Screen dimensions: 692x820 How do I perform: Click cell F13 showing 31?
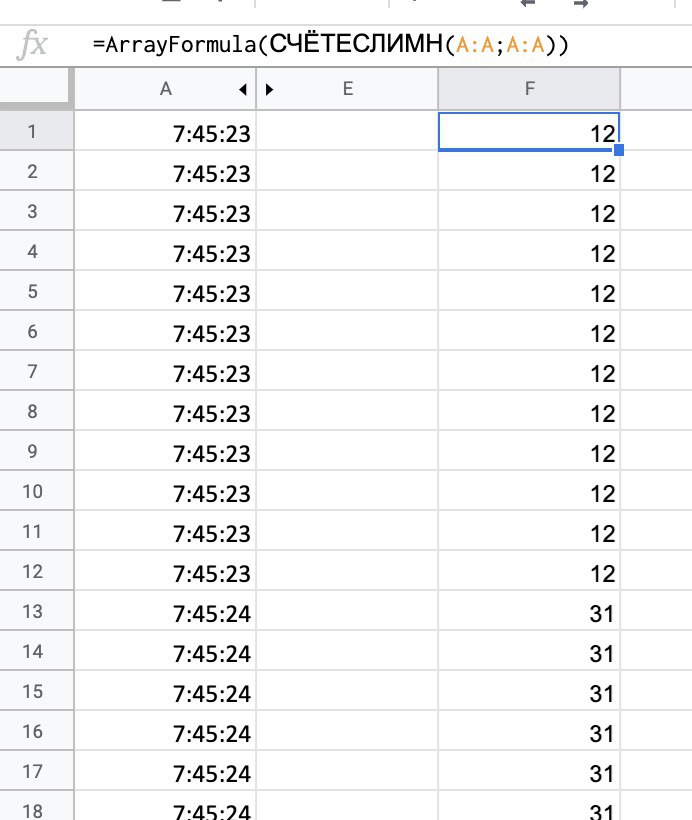coord(529,611)
